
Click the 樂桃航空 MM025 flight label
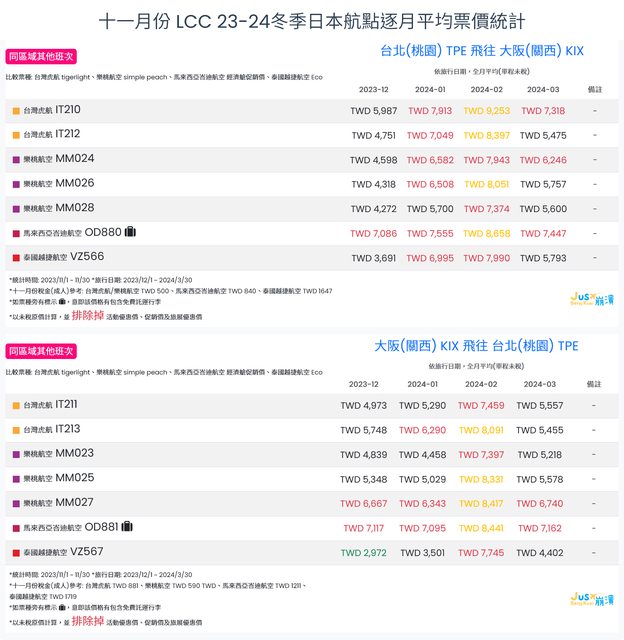point(59,479)
